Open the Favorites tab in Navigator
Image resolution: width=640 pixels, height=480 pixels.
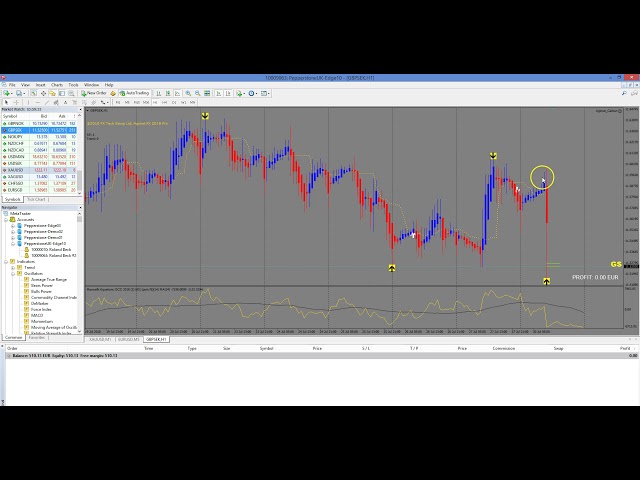pyautogui.click(x=35, y=337)
